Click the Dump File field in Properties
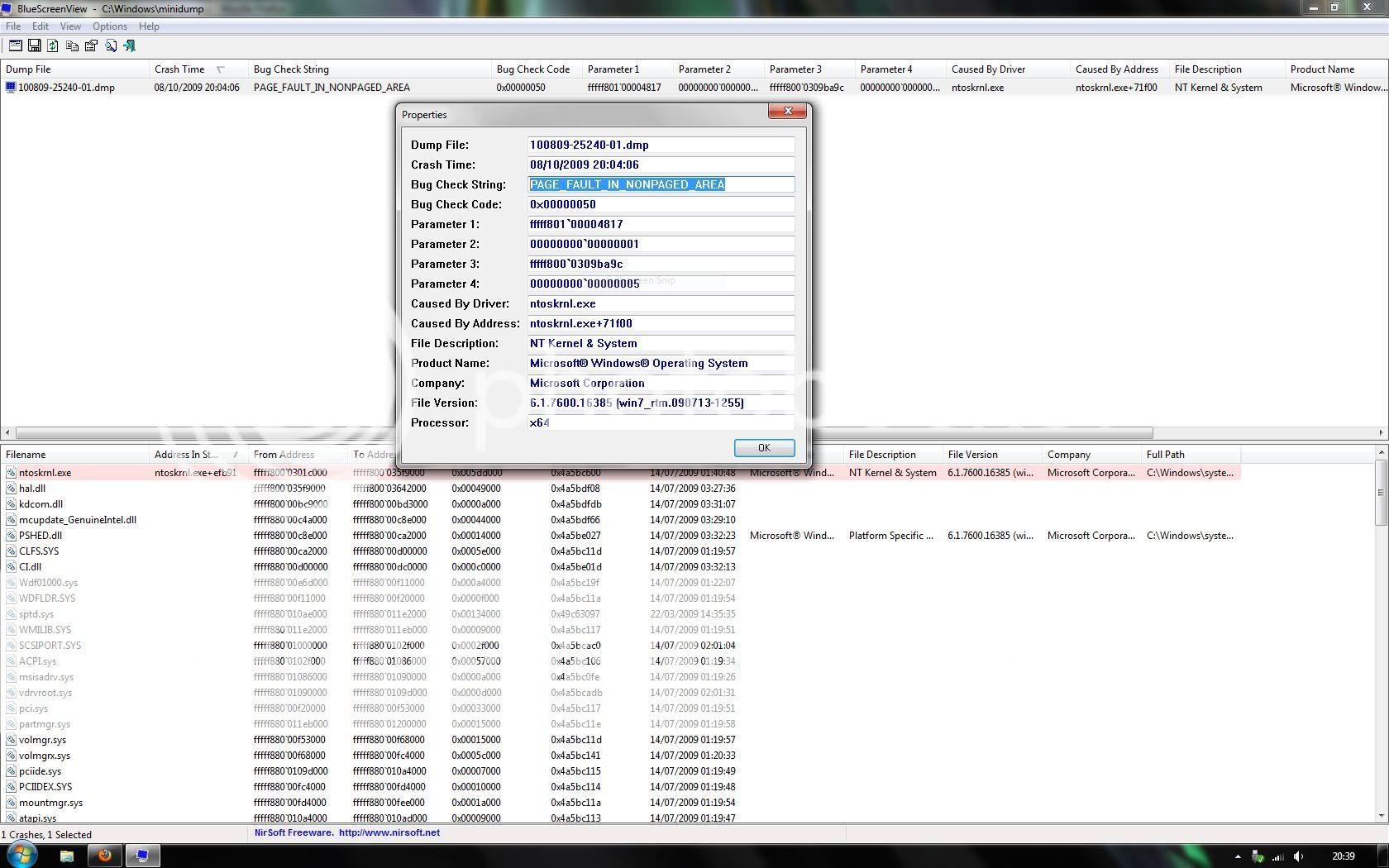1389x868 pixels. click(x=661, y=145)
